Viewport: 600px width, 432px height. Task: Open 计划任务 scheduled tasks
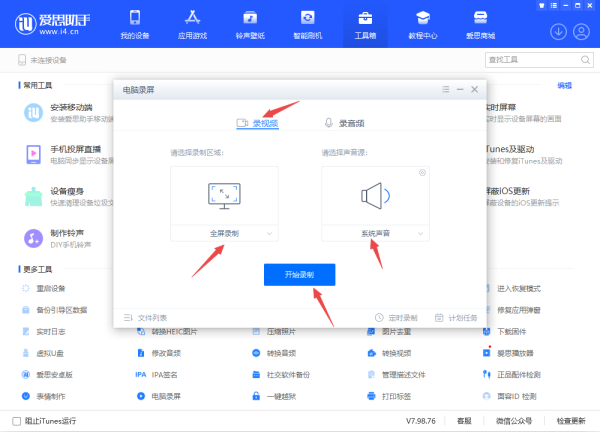point(456,318)
